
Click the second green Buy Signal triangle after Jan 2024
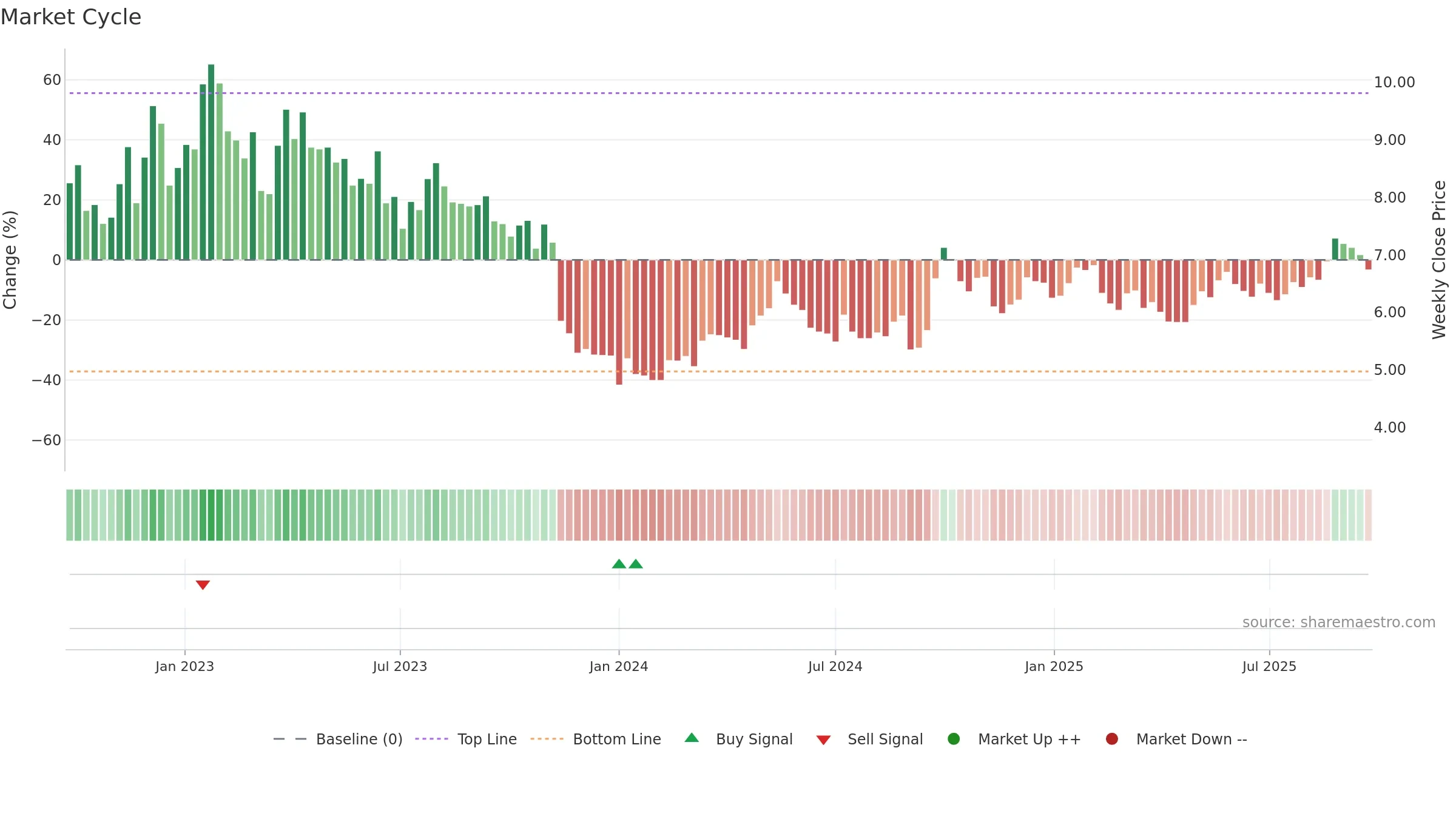click(636, 564)
